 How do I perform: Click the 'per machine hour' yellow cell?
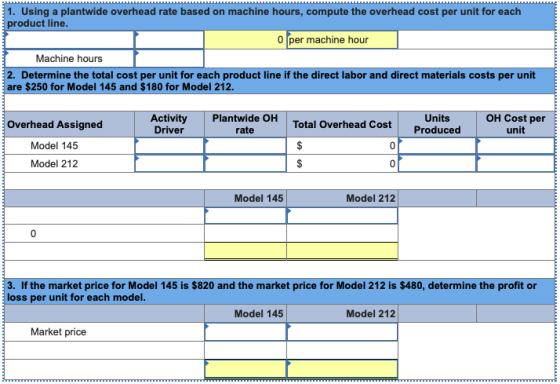coord(342,40)
